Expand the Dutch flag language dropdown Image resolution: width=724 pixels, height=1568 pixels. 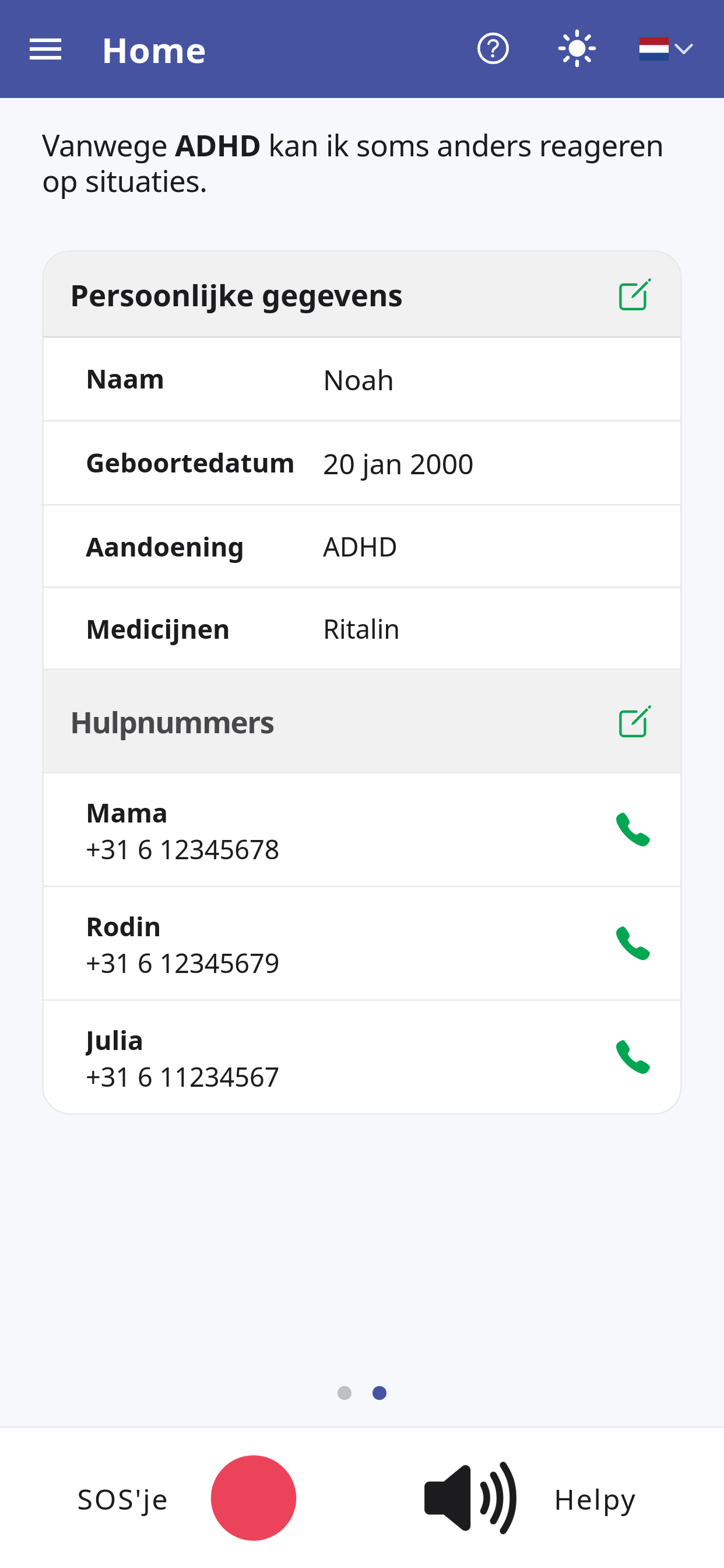(x=666, y=48)
